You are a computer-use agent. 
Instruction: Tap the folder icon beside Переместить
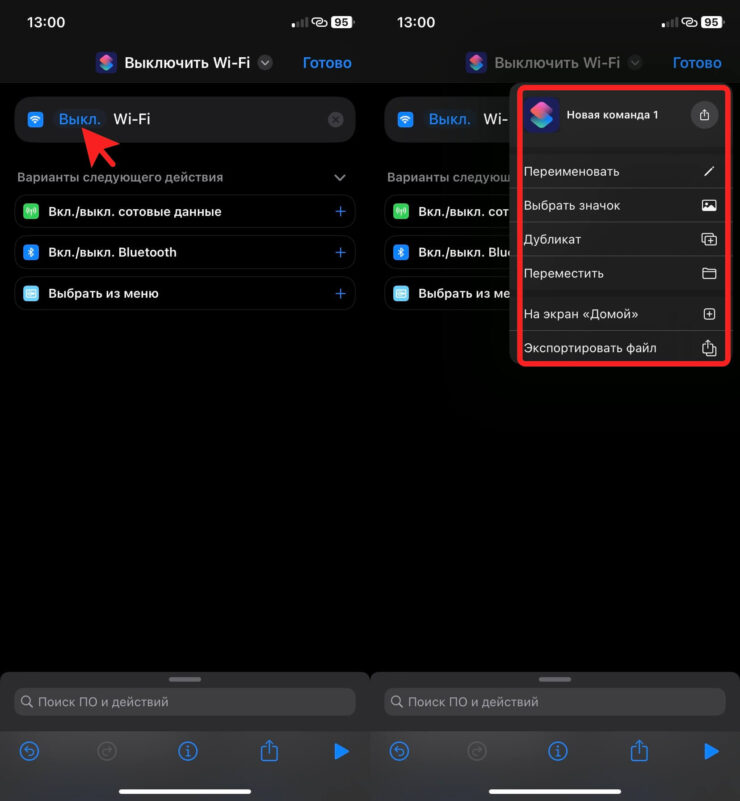pos(709,273)
